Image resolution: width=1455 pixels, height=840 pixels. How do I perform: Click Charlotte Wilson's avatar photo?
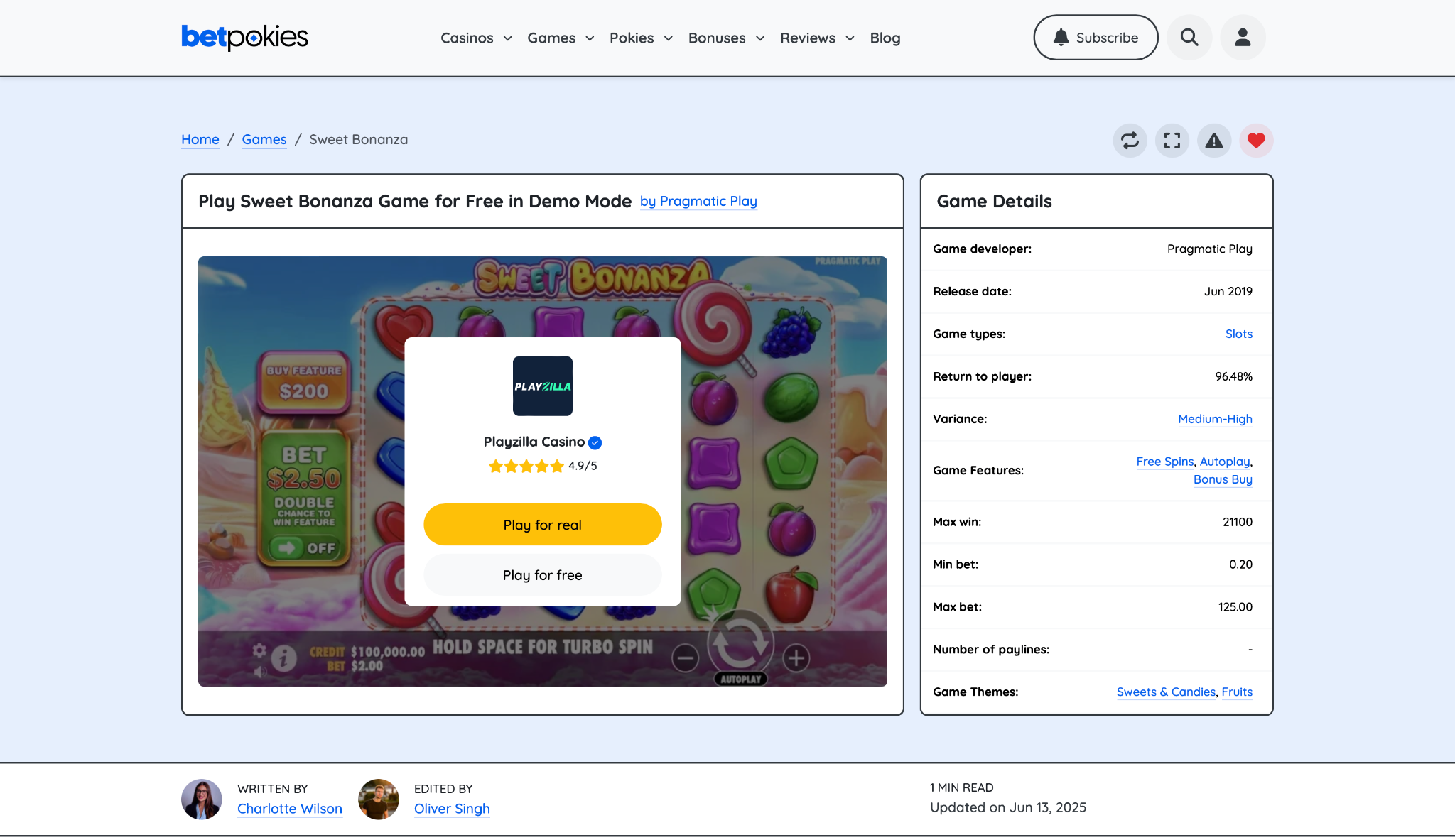202,800
